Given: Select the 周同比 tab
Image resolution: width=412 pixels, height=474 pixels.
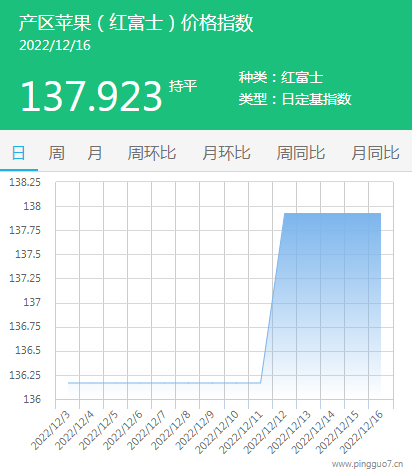Looking at the screenshot, I should tap(301, 153).
